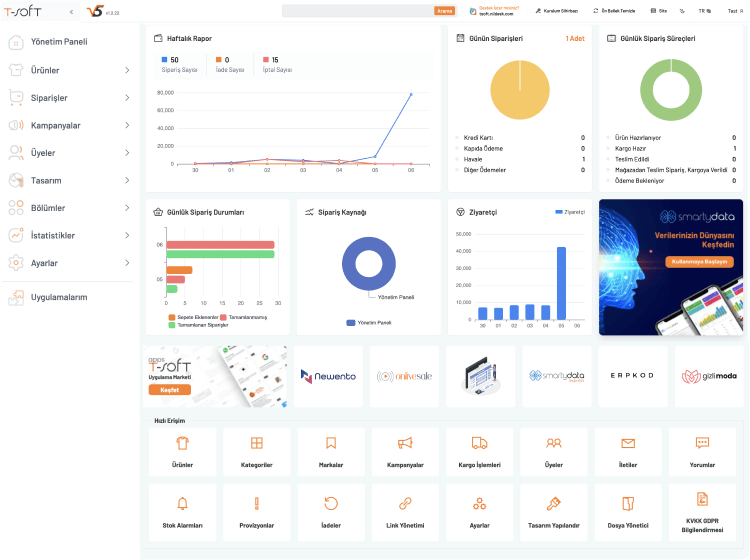The height and width of the screenshot is (560, 750).
Task: Click the top search input field
Action: 357,11
